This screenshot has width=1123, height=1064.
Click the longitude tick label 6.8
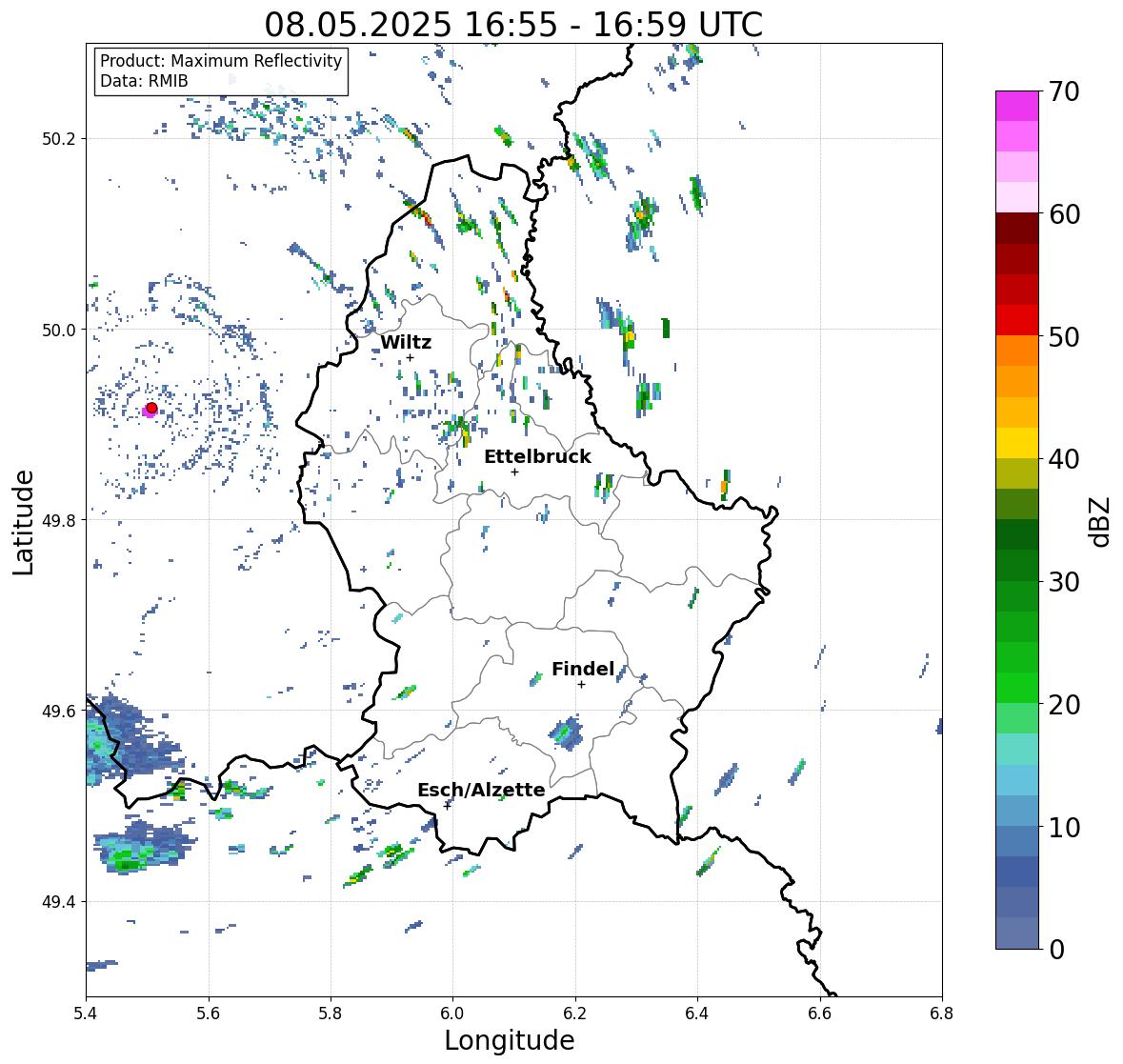(x=942, y=1014)
